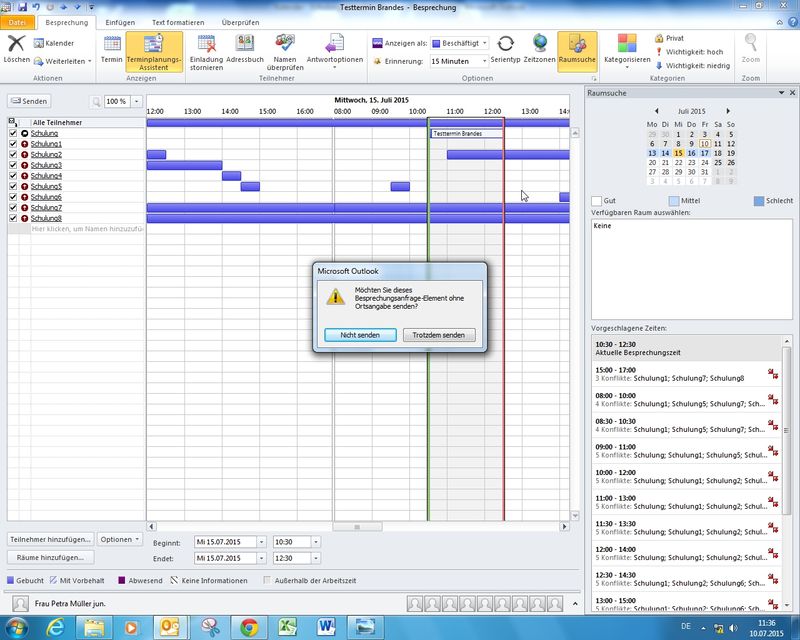Uncheck the Schulung8 attendee checkbox

pyautogui.click(x=13, y=218)
